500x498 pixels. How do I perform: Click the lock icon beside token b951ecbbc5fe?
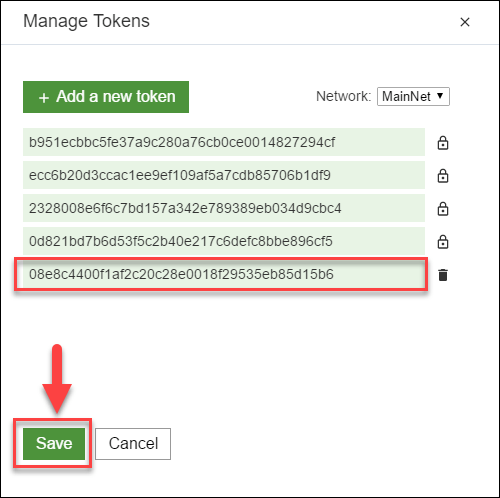(x=443, y=143)
